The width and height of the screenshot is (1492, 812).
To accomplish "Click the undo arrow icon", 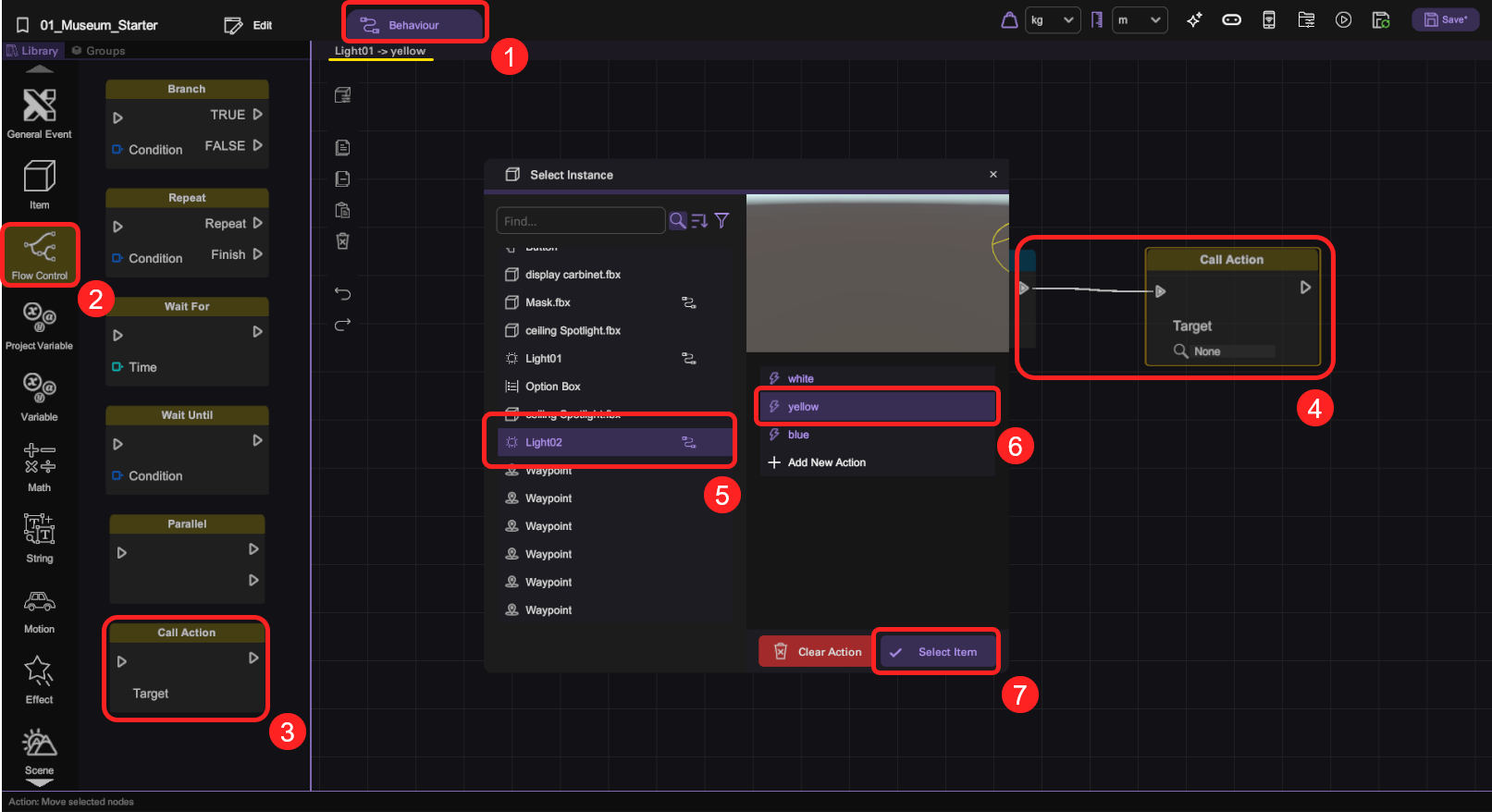I will 342,294.
